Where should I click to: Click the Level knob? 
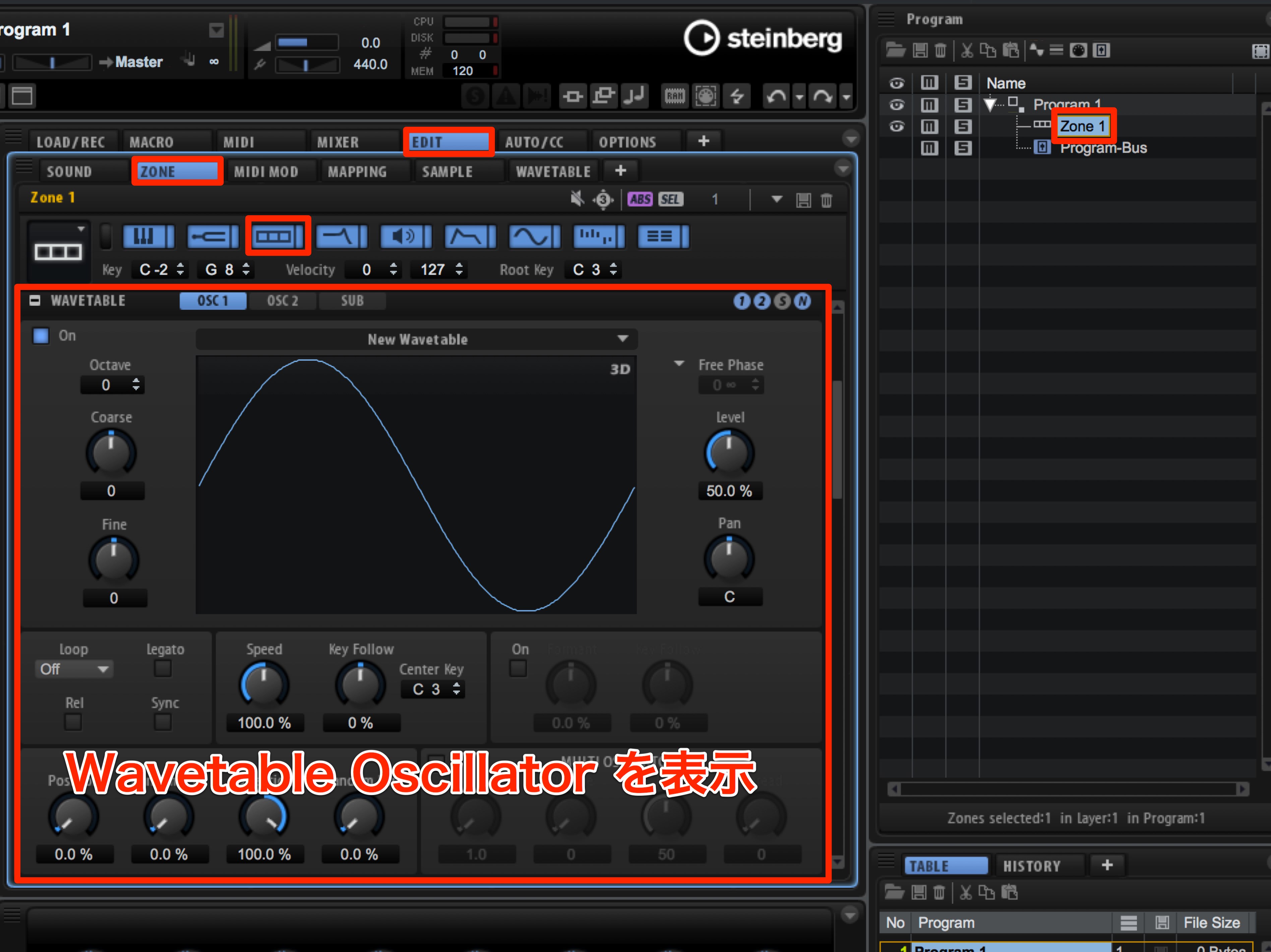coord(729,453)
